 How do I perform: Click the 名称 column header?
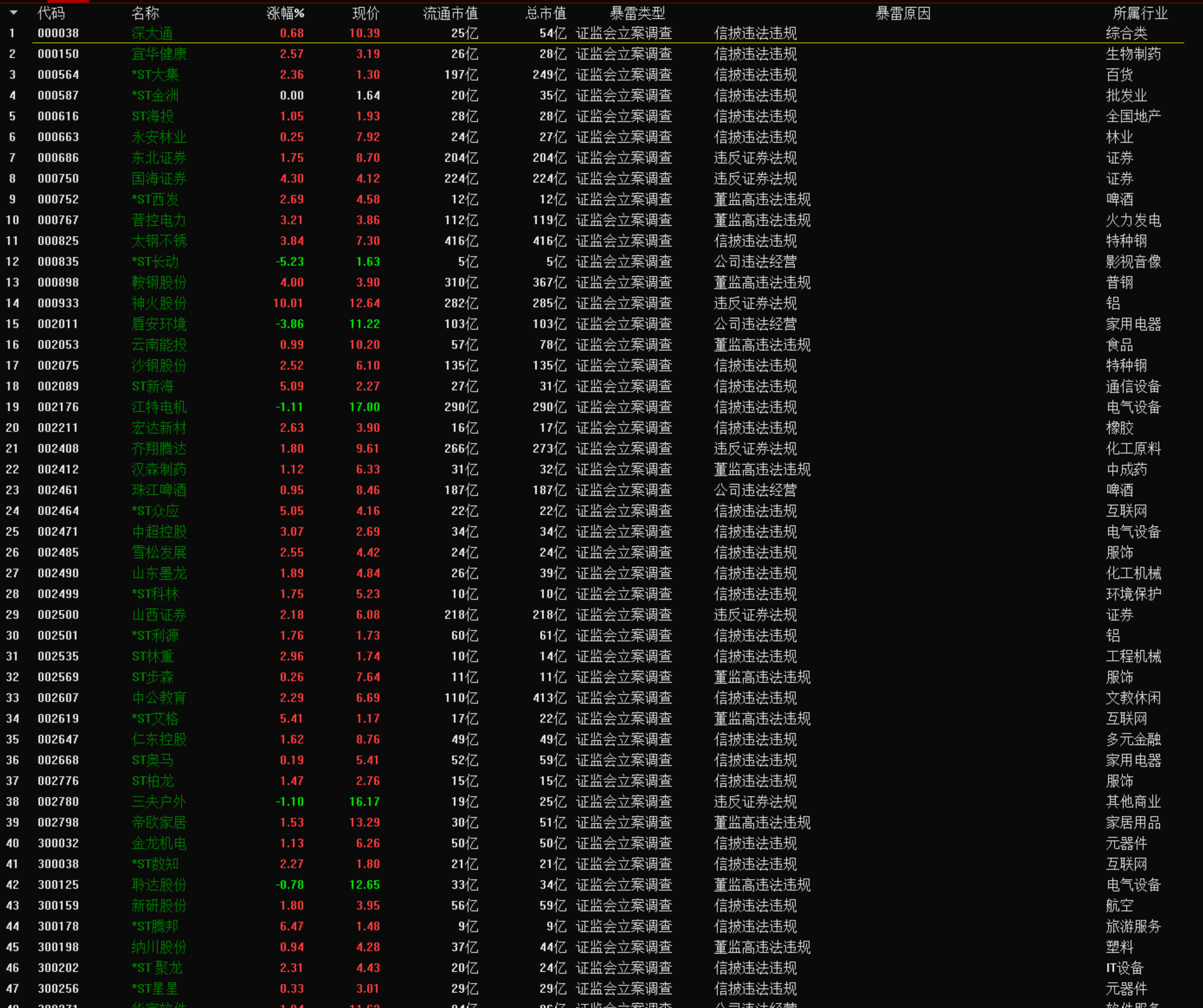[145, 13]
